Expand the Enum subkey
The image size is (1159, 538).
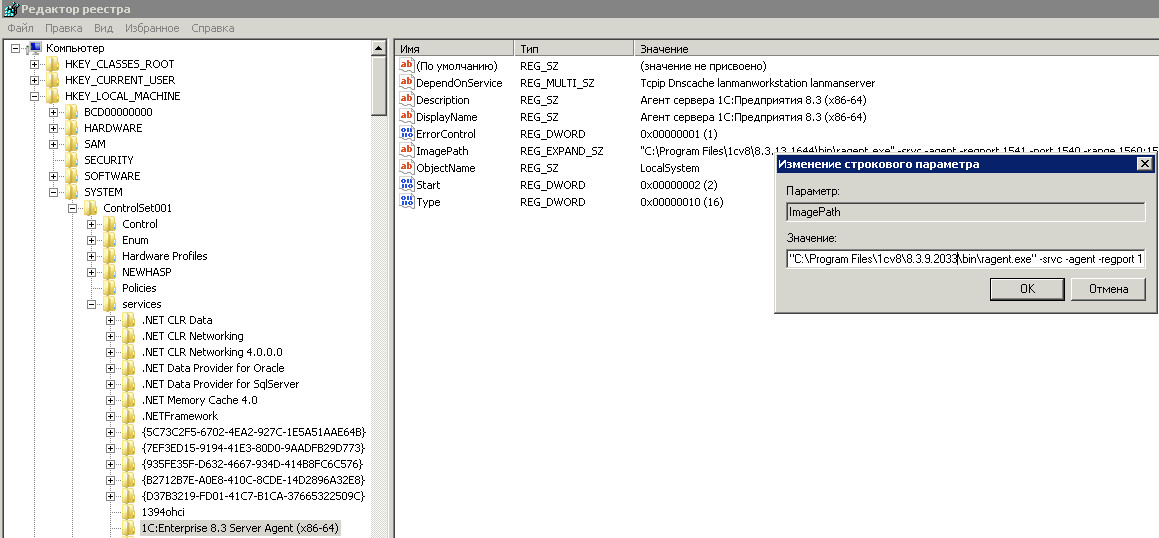pyautogui.click(x=91, y=240)
